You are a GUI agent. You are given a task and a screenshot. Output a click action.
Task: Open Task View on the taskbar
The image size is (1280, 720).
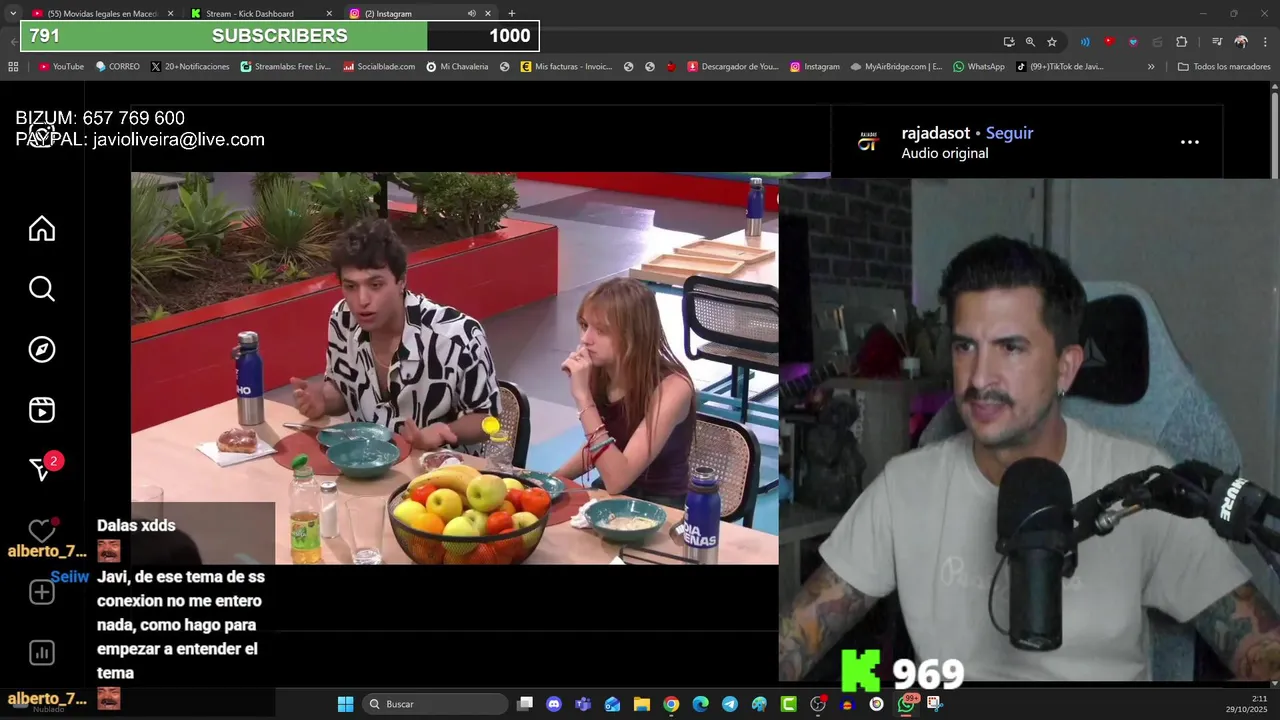(x=525, y=704)
